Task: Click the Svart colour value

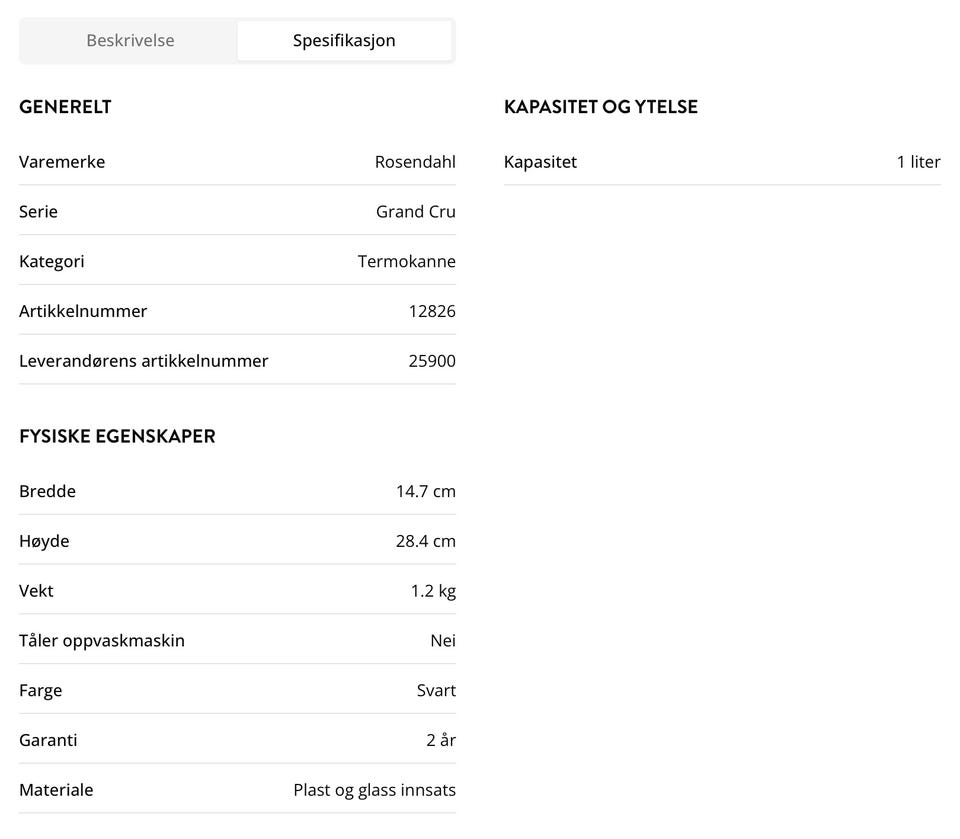Action: (x=436, y=690)
